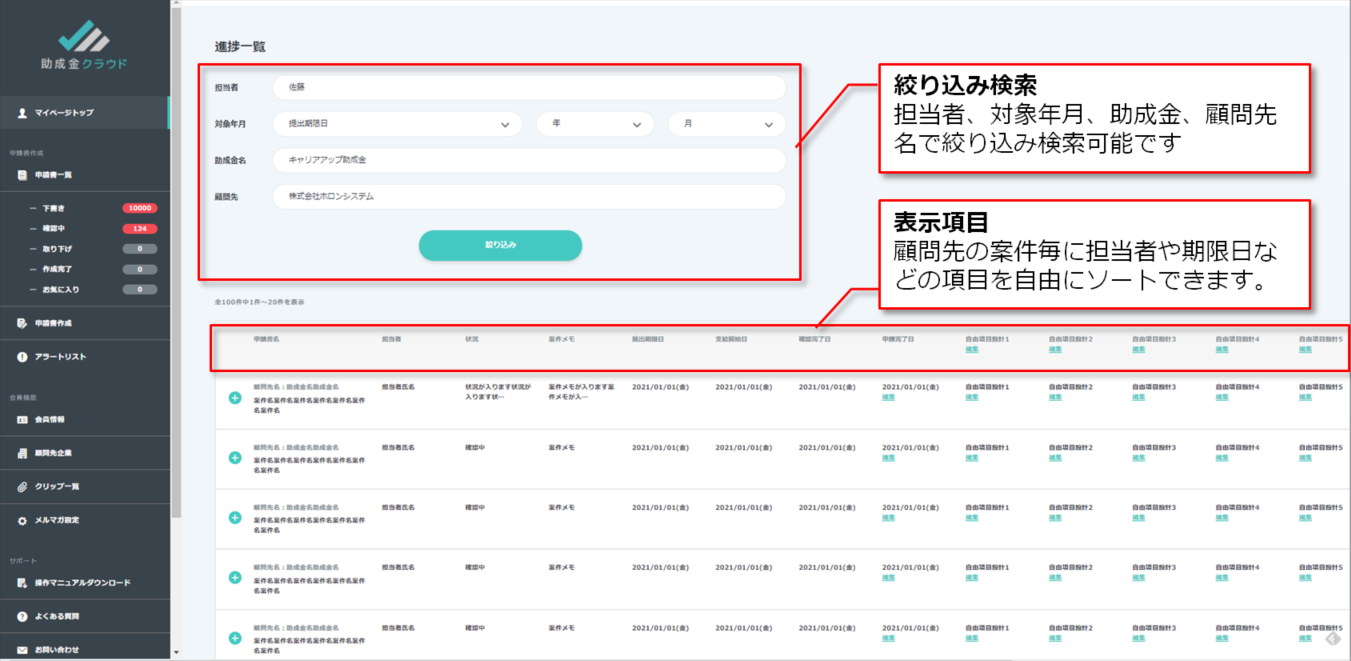Click the マイページトップ user icon
The width and height of the screenshot is (1351, 661).
[22, 113]
